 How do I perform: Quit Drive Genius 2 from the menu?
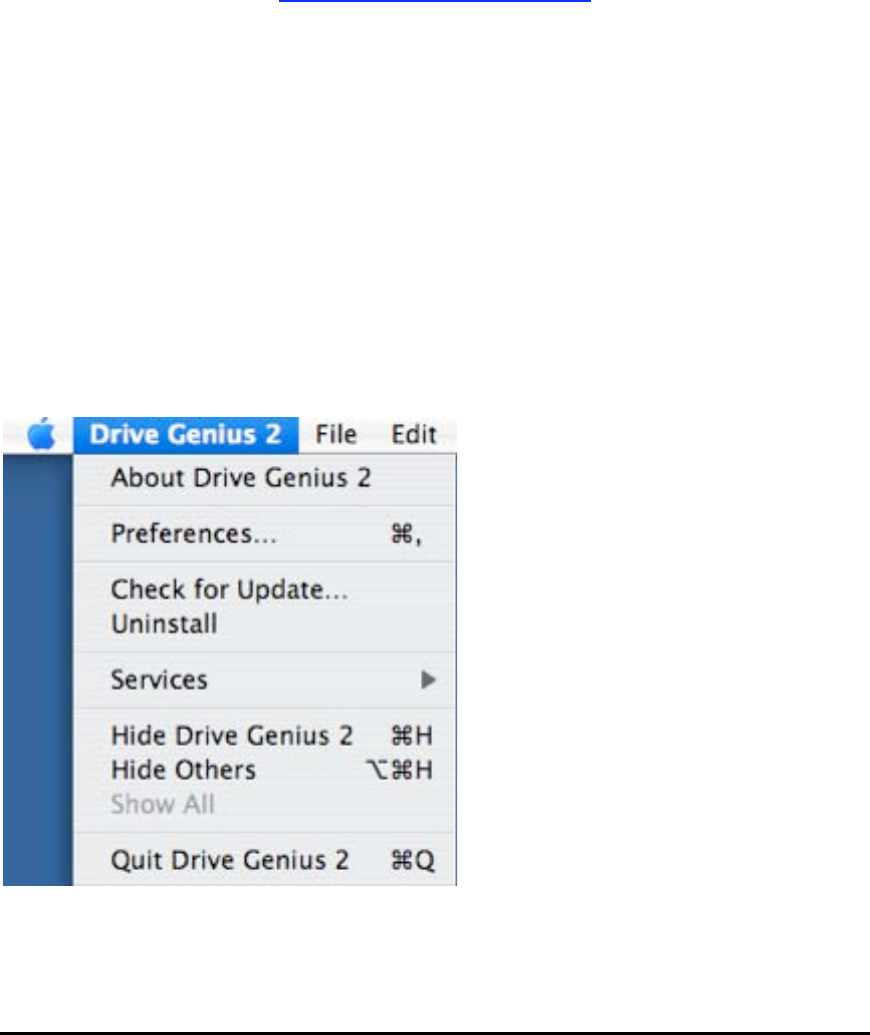point(230,861)
